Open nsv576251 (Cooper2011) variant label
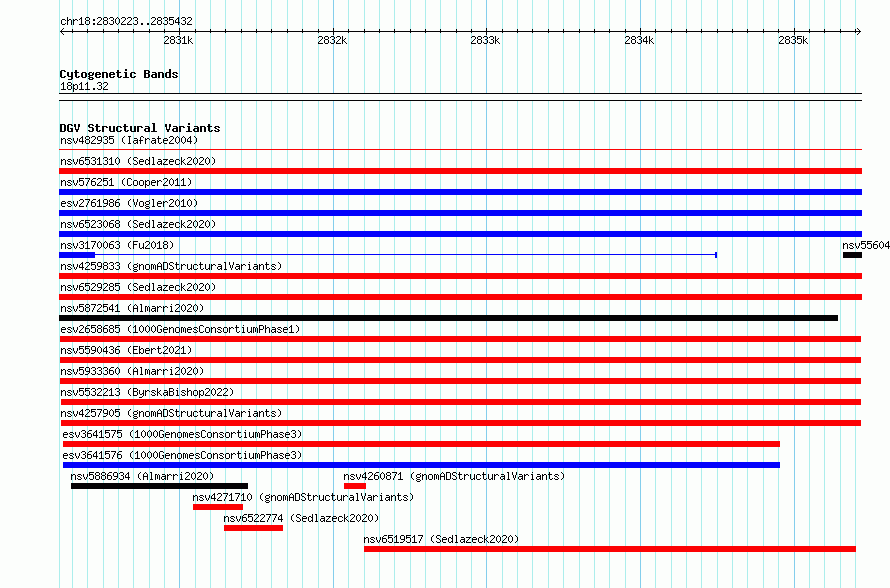The image size is (890, 588). point(126,182)
